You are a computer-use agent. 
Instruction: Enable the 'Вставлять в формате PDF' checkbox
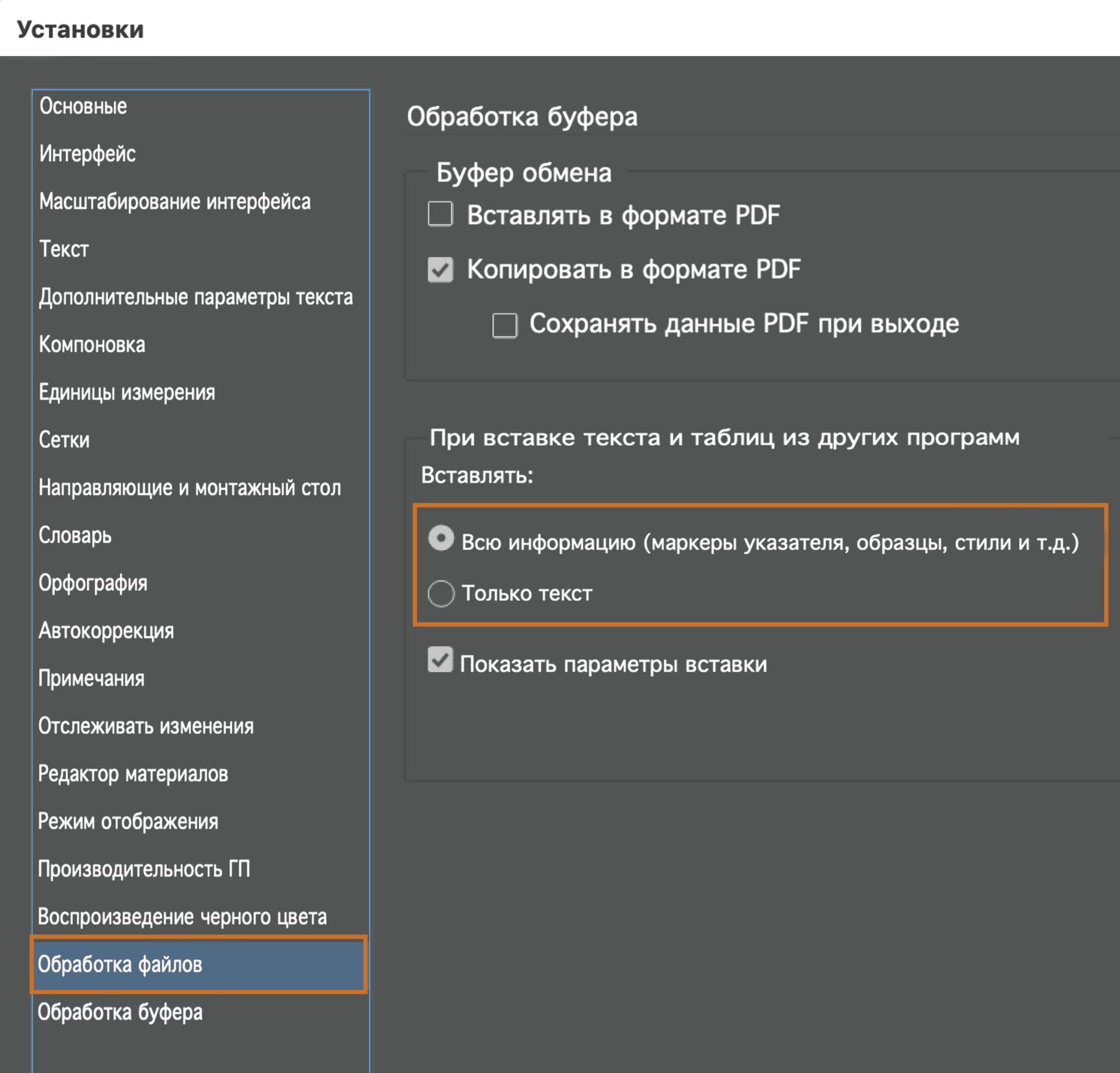(440, 214)
